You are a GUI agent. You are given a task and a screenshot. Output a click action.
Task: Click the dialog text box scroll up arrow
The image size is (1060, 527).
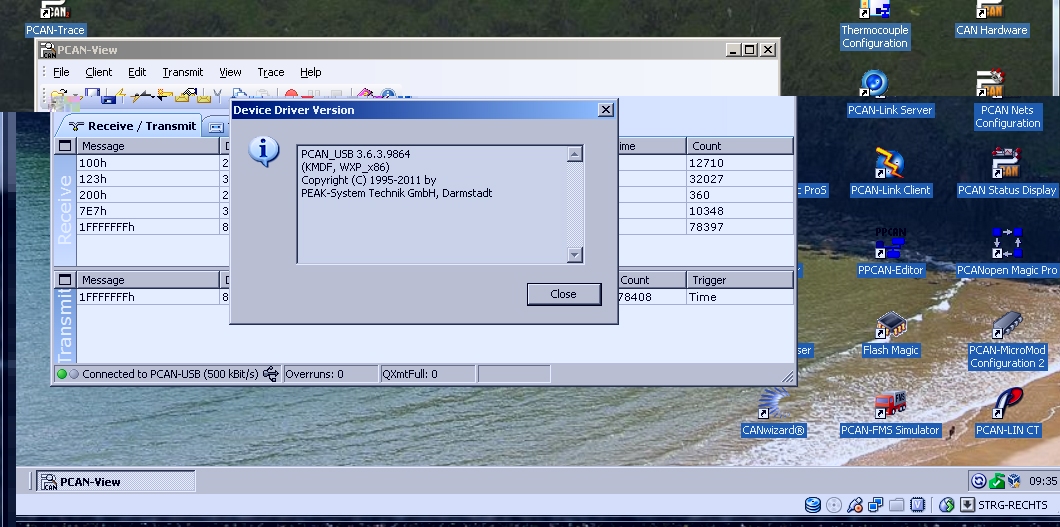coord(575,153)
